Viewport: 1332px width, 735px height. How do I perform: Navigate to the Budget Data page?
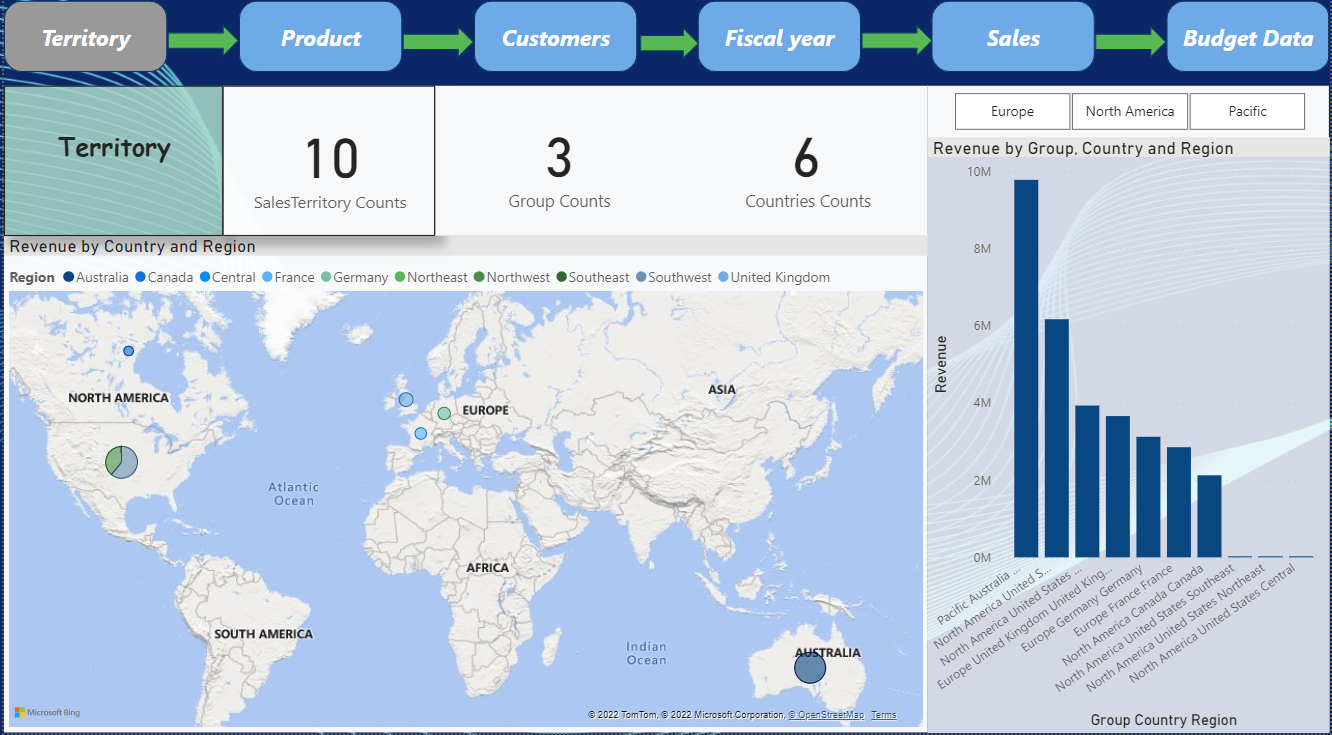point(1248,37)
